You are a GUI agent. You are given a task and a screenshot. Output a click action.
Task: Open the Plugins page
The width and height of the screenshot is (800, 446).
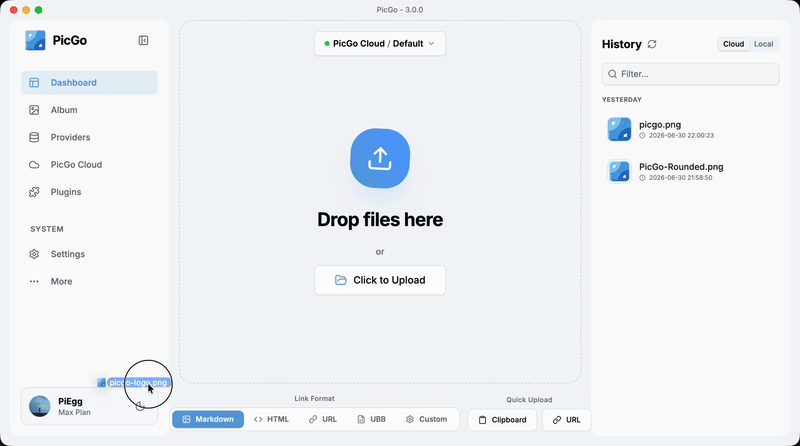click(89, 192)
